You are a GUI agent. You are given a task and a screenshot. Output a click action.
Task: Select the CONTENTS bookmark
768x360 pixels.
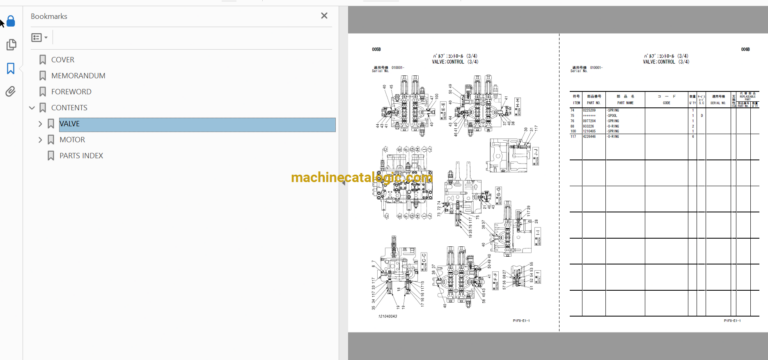69,108
